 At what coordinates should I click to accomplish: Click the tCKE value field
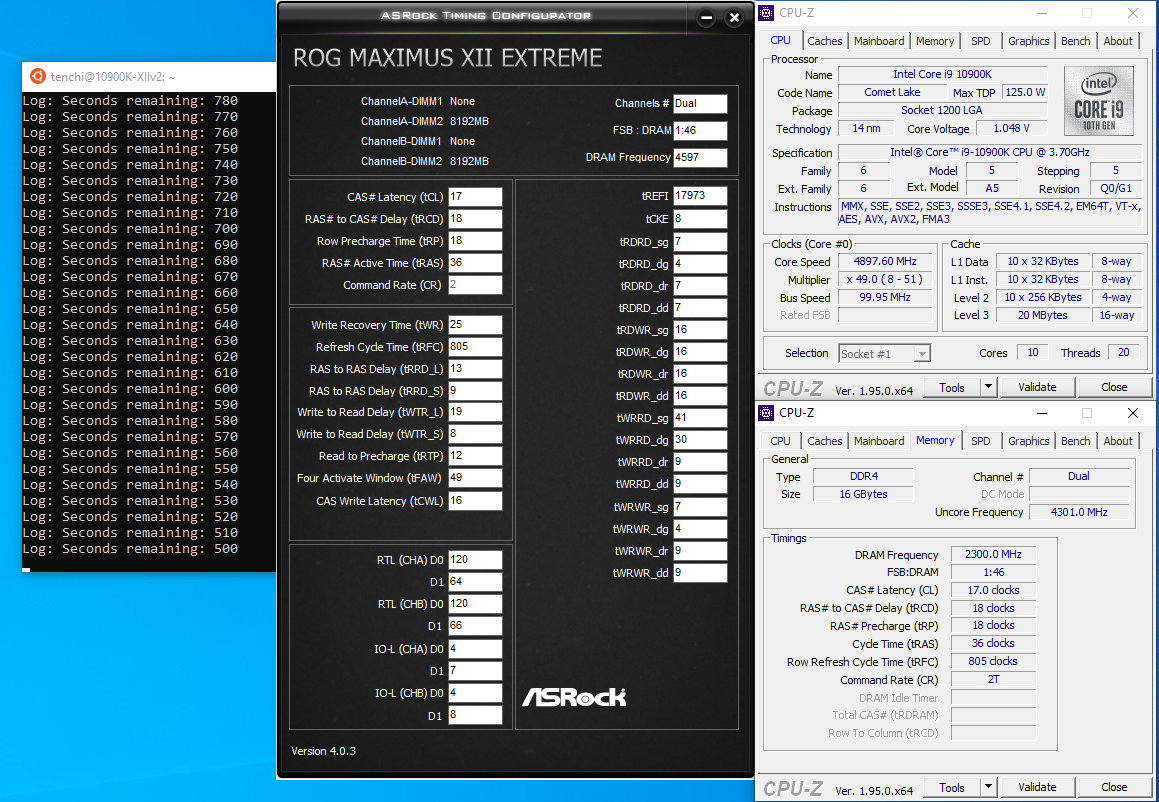[700, 220]
